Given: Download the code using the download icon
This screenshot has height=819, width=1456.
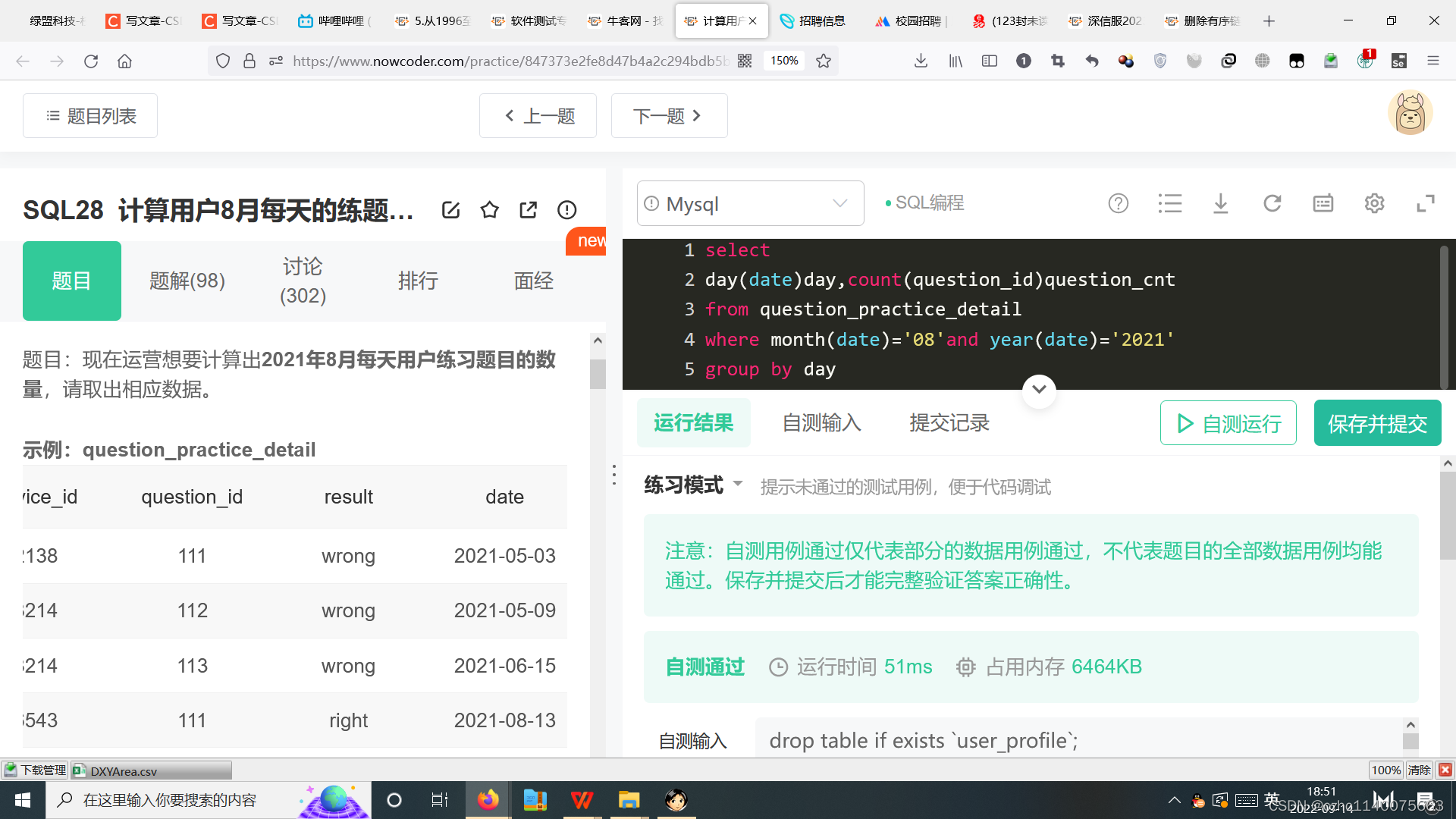Looking at the screenshot, I should 1220,203.
